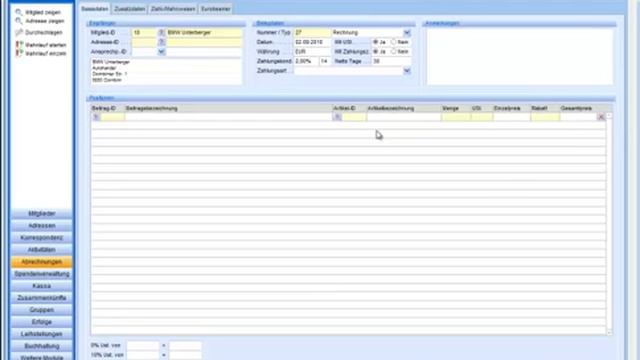
Task: Click the magnifier icon beside Mitglied zeigen
Action: 18,12
